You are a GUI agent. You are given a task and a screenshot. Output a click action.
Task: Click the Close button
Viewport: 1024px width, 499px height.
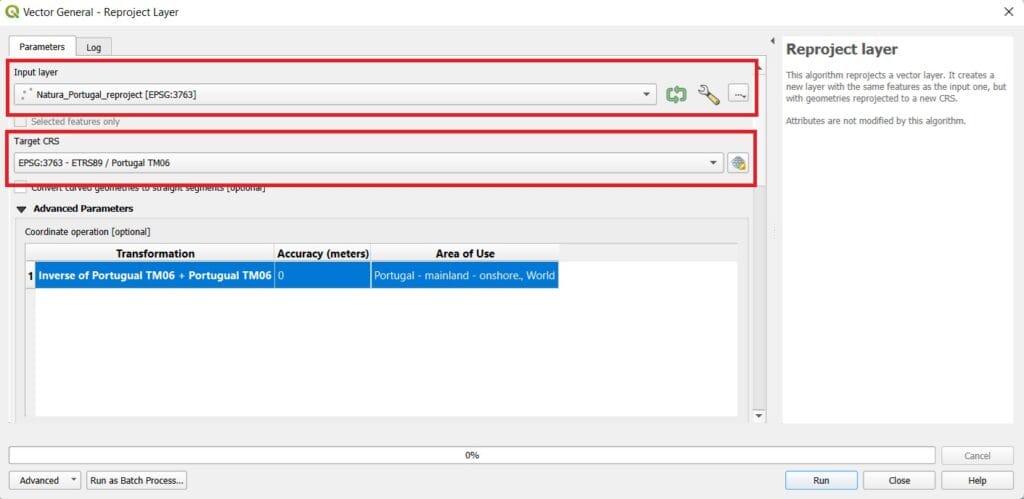pyautogui.click(x=899, y=480)
